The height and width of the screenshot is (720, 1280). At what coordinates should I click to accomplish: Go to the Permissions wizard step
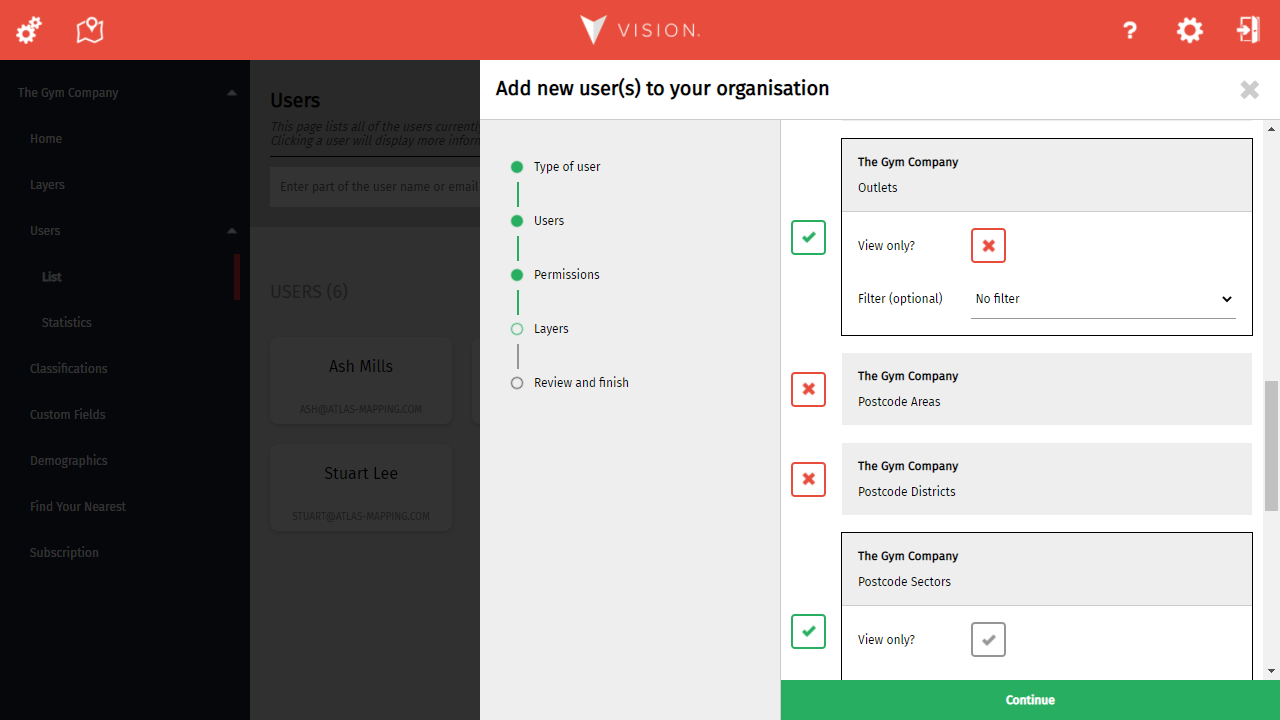click(566, 275)
